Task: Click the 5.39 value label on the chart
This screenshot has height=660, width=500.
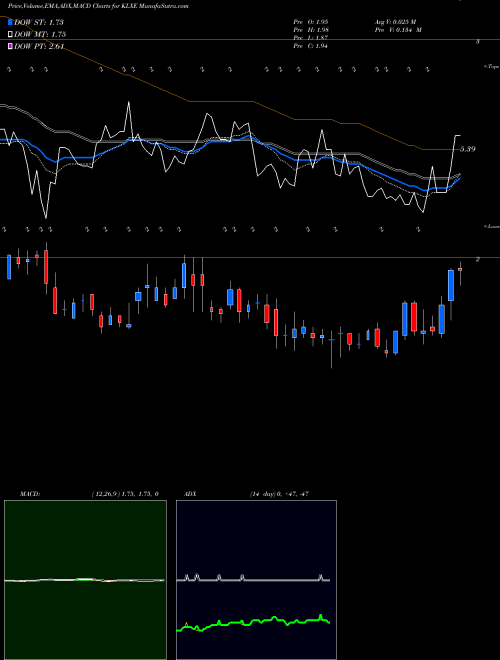Action: 468,149
